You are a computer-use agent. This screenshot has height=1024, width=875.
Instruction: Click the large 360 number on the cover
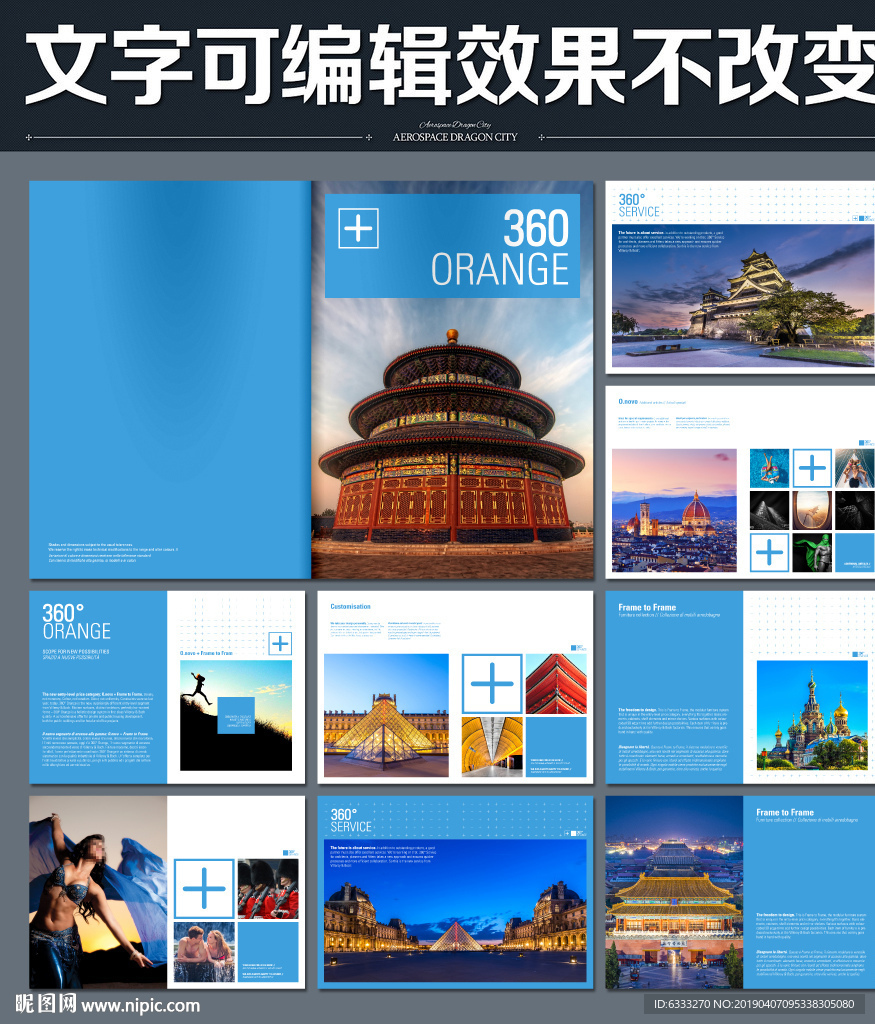[535, 229]
